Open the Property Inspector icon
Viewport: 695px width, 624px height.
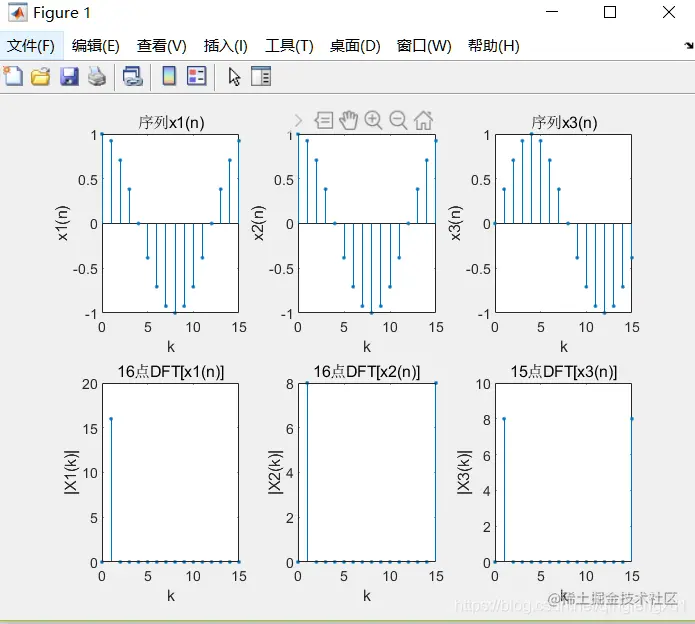261,76
